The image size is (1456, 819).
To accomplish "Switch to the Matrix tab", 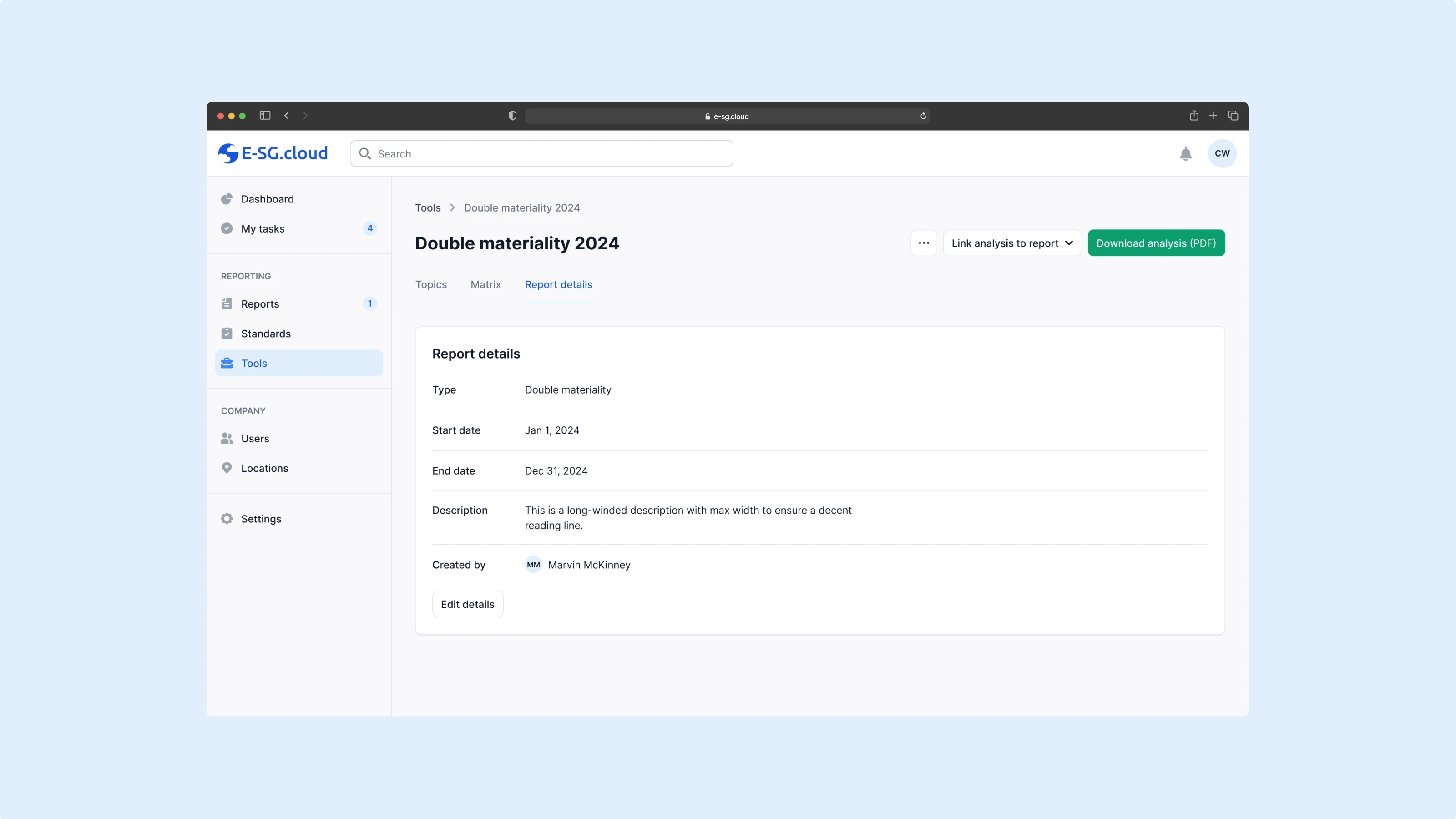I will pyautogui.click(x=485, y=284).
